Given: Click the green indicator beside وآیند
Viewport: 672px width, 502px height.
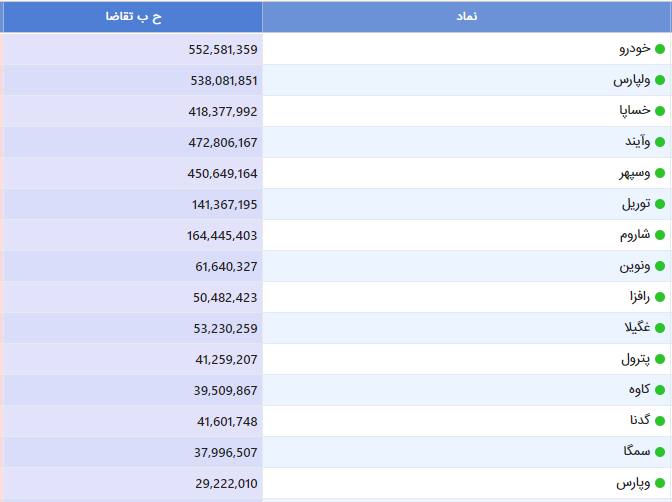Looking at the screenshot, I should [660, 142].
